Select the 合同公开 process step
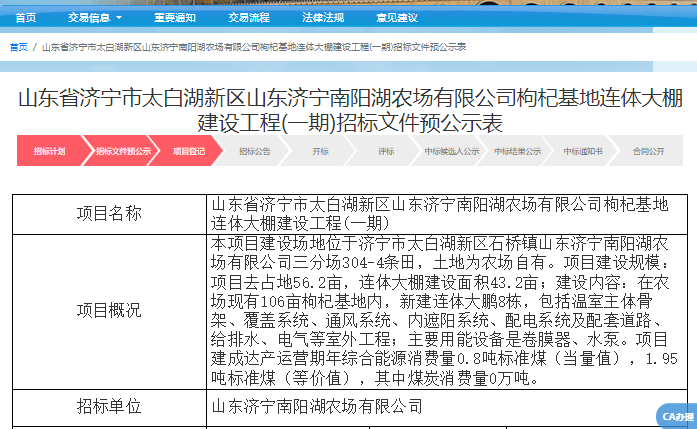697x429 pixels. [x=648, y=151]
